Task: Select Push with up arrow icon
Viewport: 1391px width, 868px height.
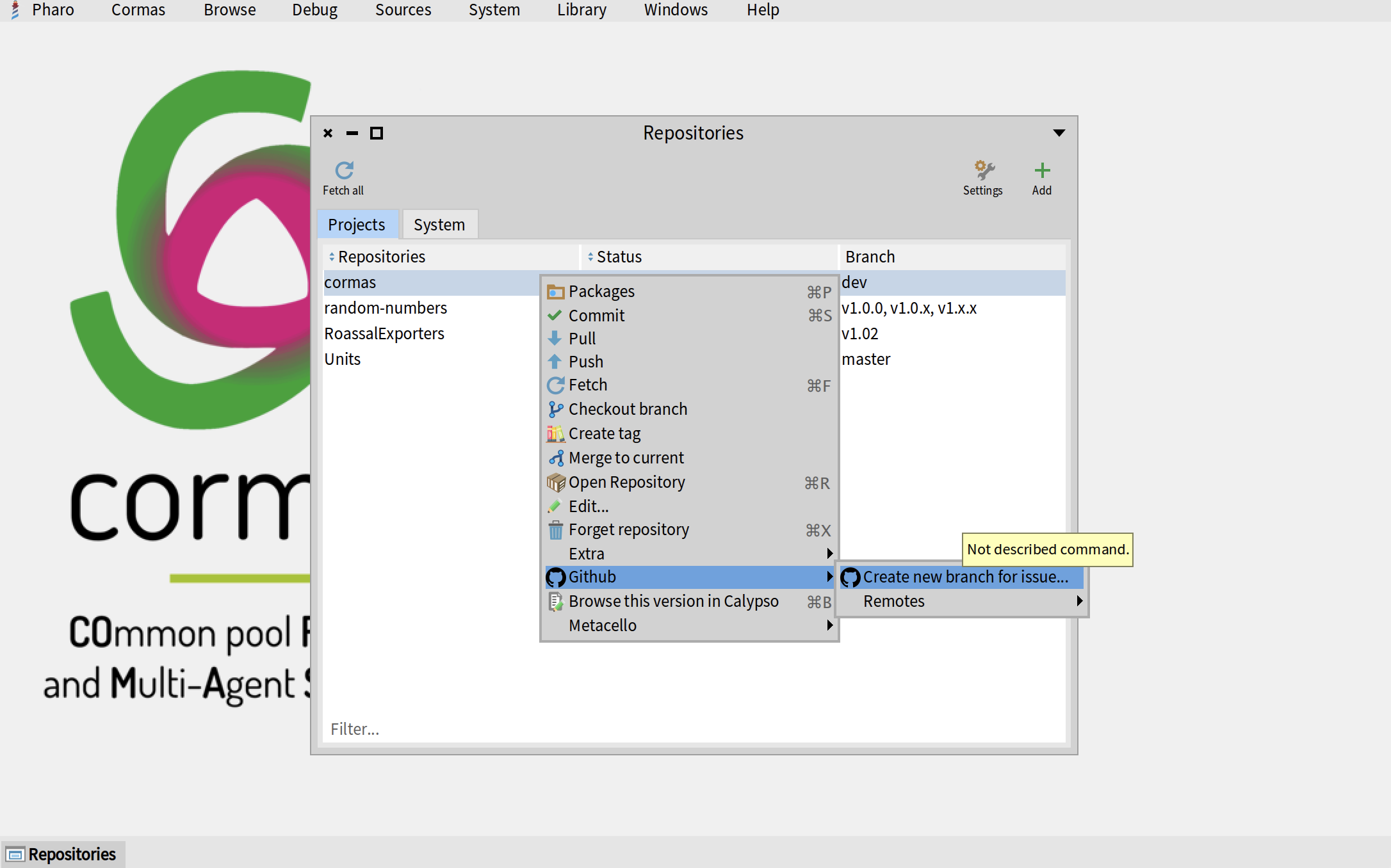Action: 585,362
